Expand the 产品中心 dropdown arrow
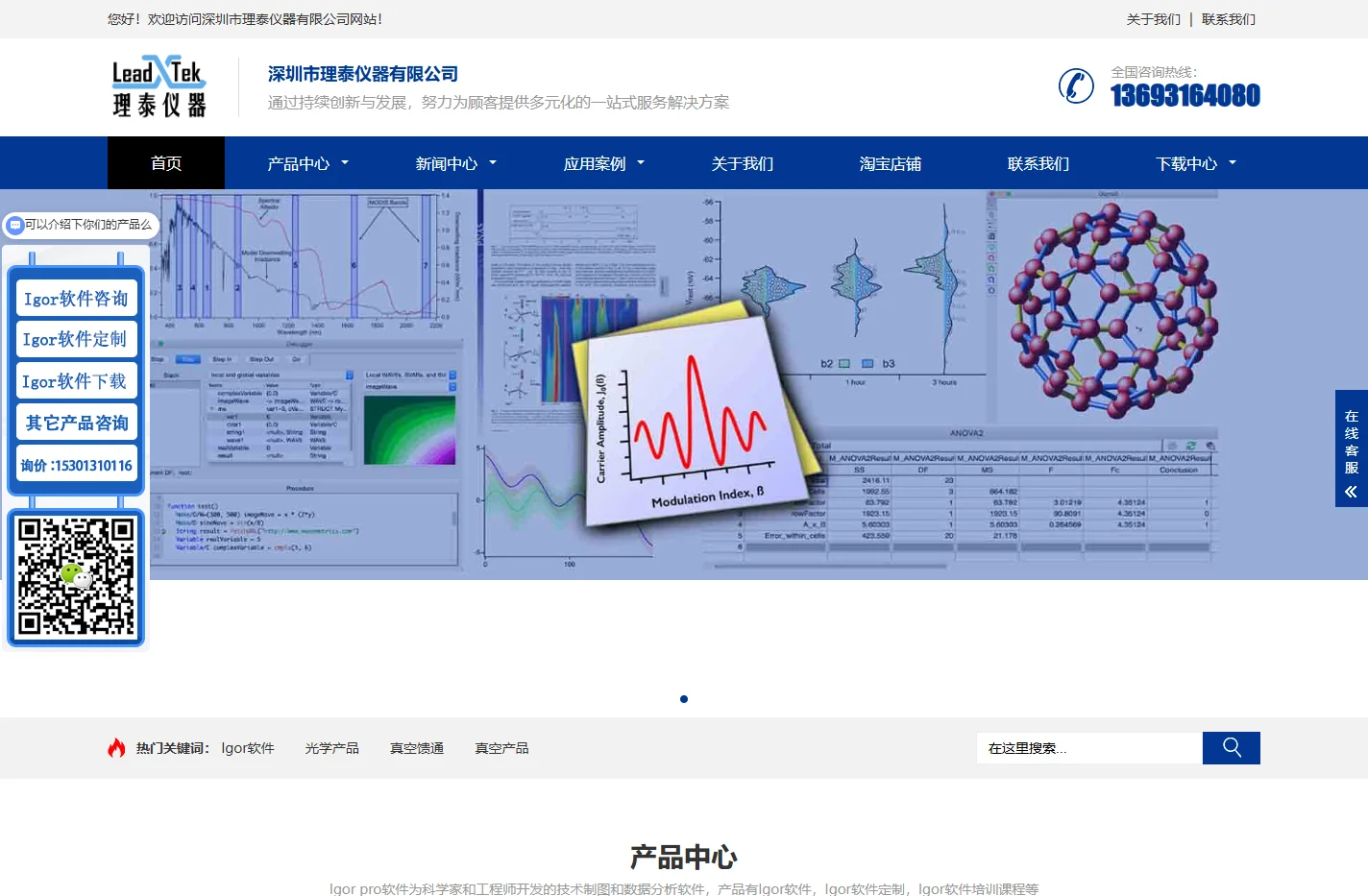Image resolution: width=1368 pixels, height=896 pixels. [345, 163]
